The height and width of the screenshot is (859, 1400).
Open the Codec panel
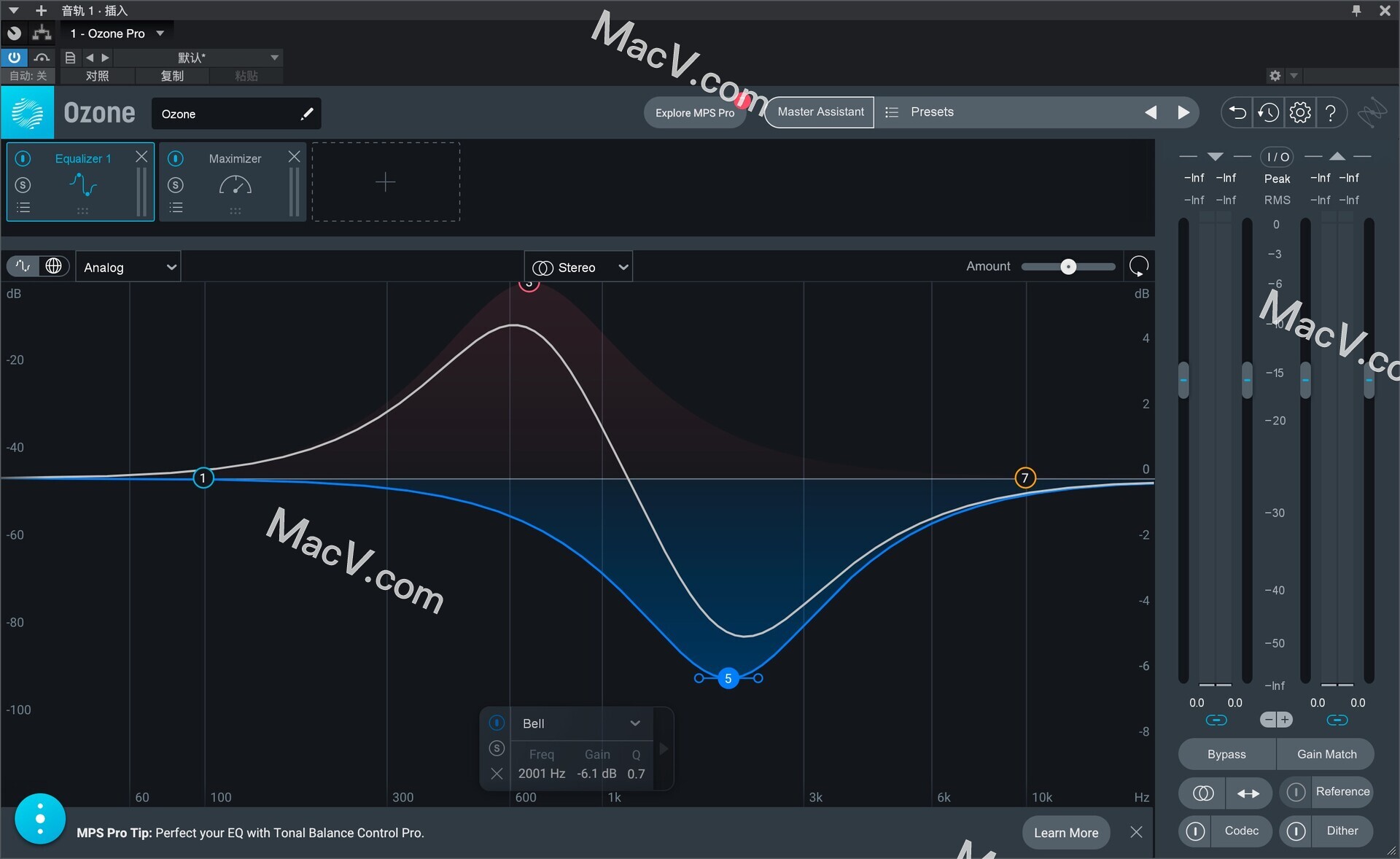point(1241,831)
